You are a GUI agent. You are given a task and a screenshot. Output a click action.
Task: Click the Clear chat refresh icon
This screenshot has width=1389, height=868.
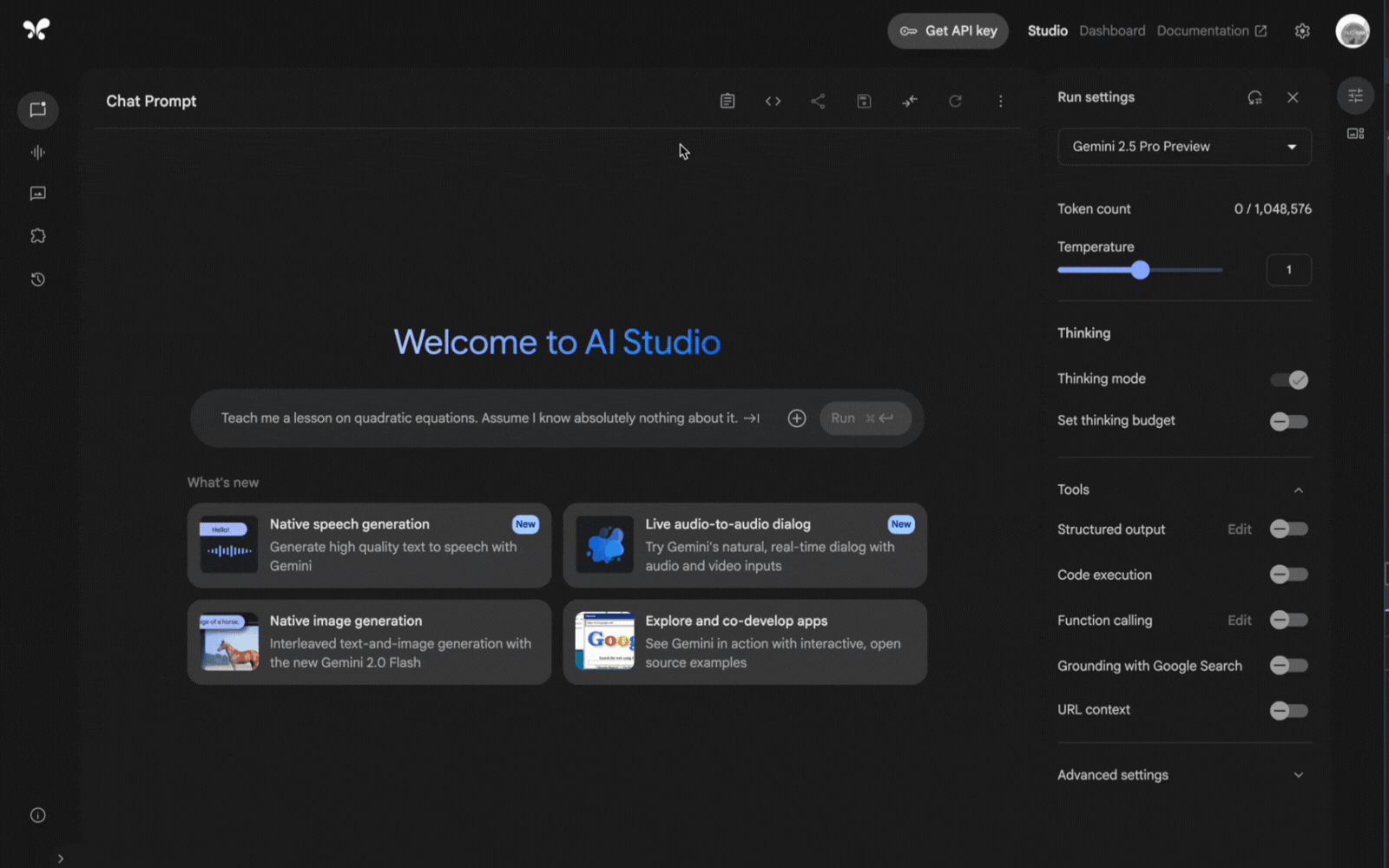click(955, 102)
